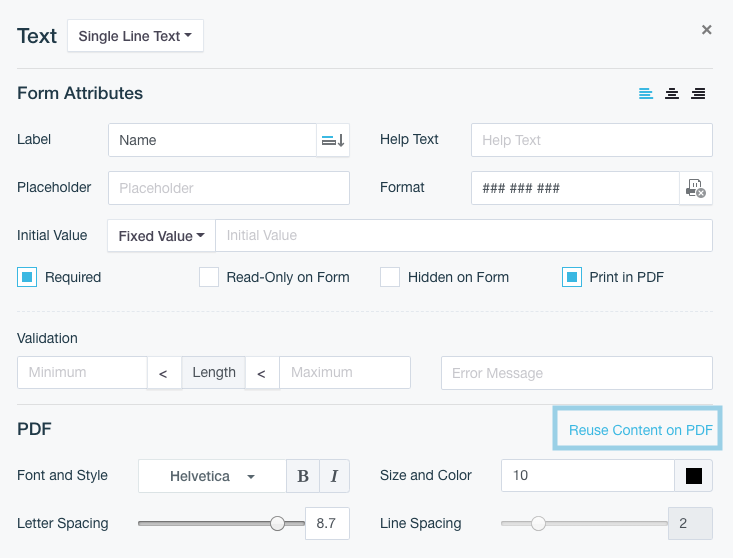Open the black font color swatch

click(x=694, y=476)
